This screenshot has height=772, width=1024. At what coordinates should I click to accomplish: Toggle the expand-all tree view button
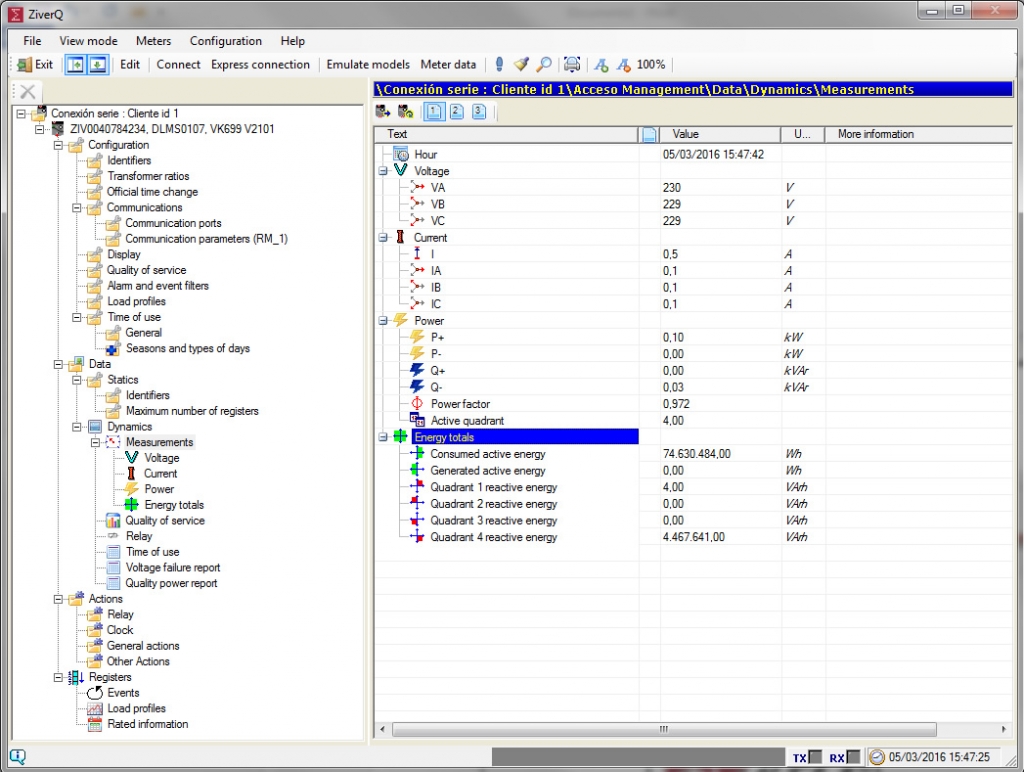click(76, 65)
